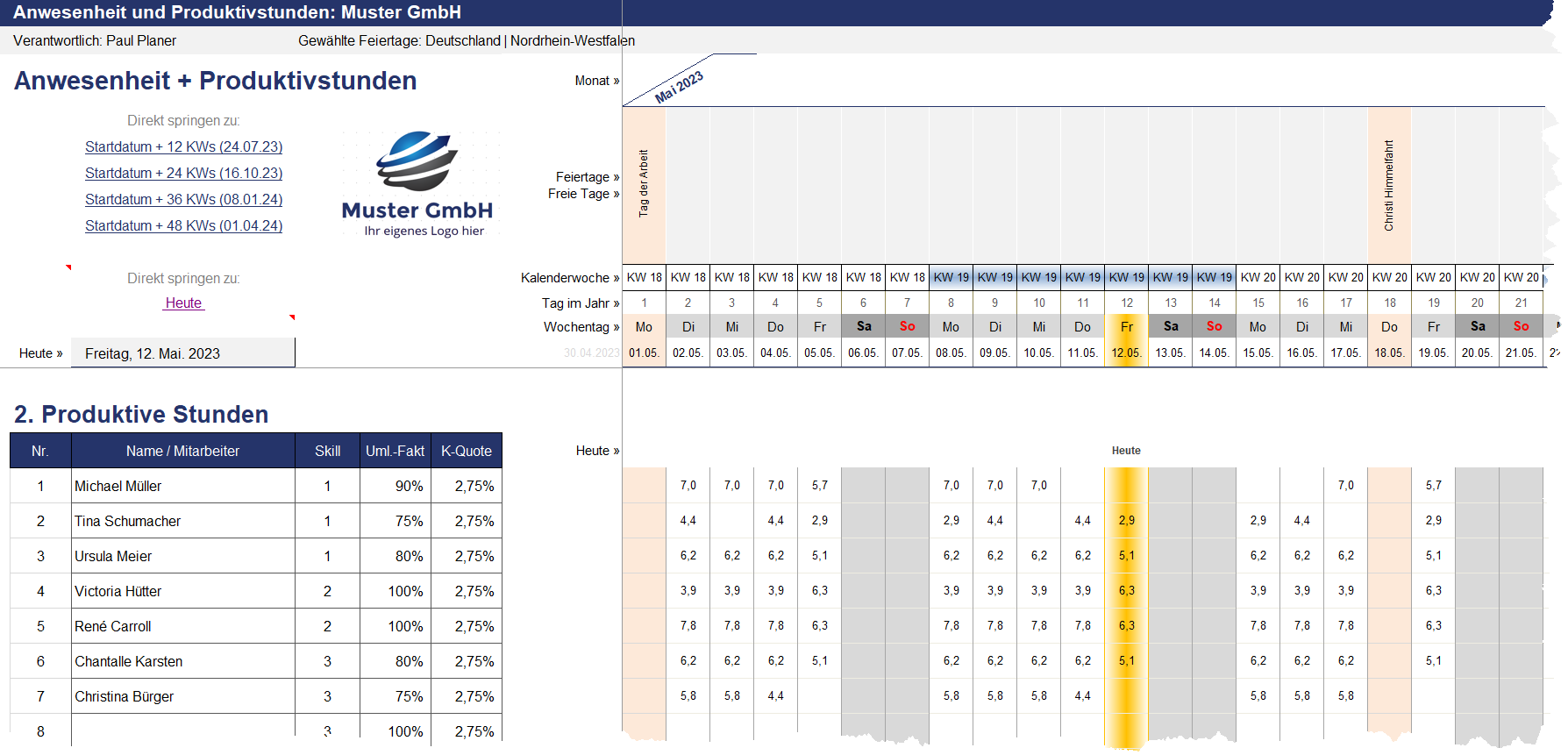
Task: Select the Michael Müller name cell
Action: click(182, 486)
